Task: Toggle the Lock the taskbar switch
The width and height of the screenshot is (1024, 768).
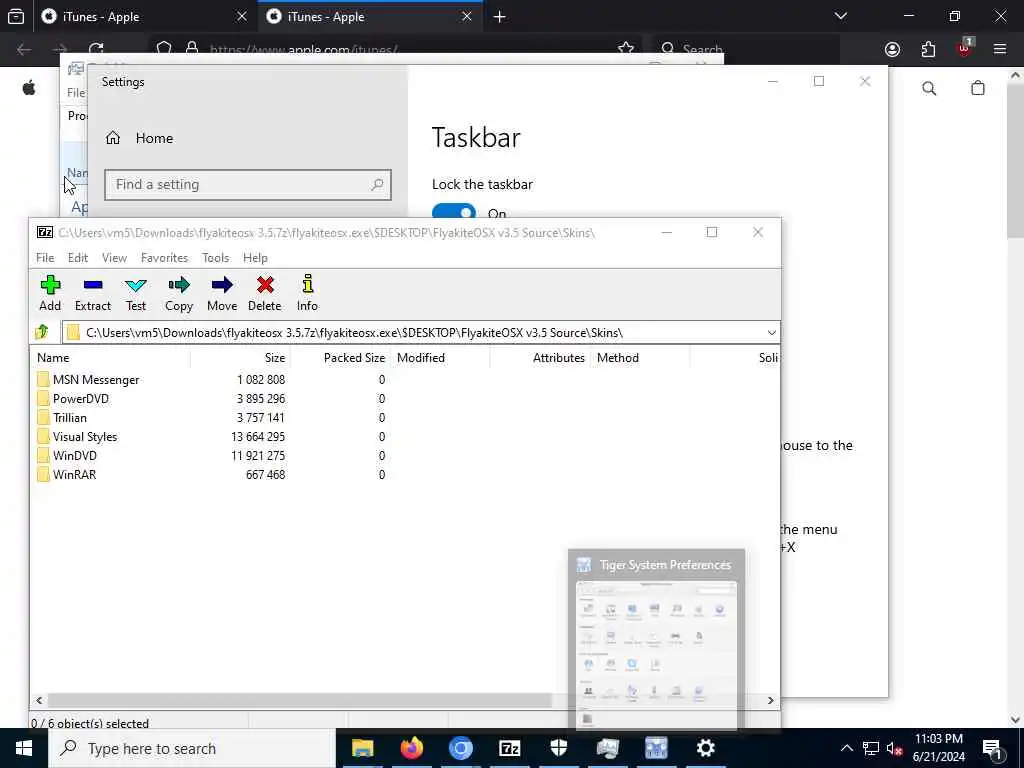Action: tap(454, 212)
